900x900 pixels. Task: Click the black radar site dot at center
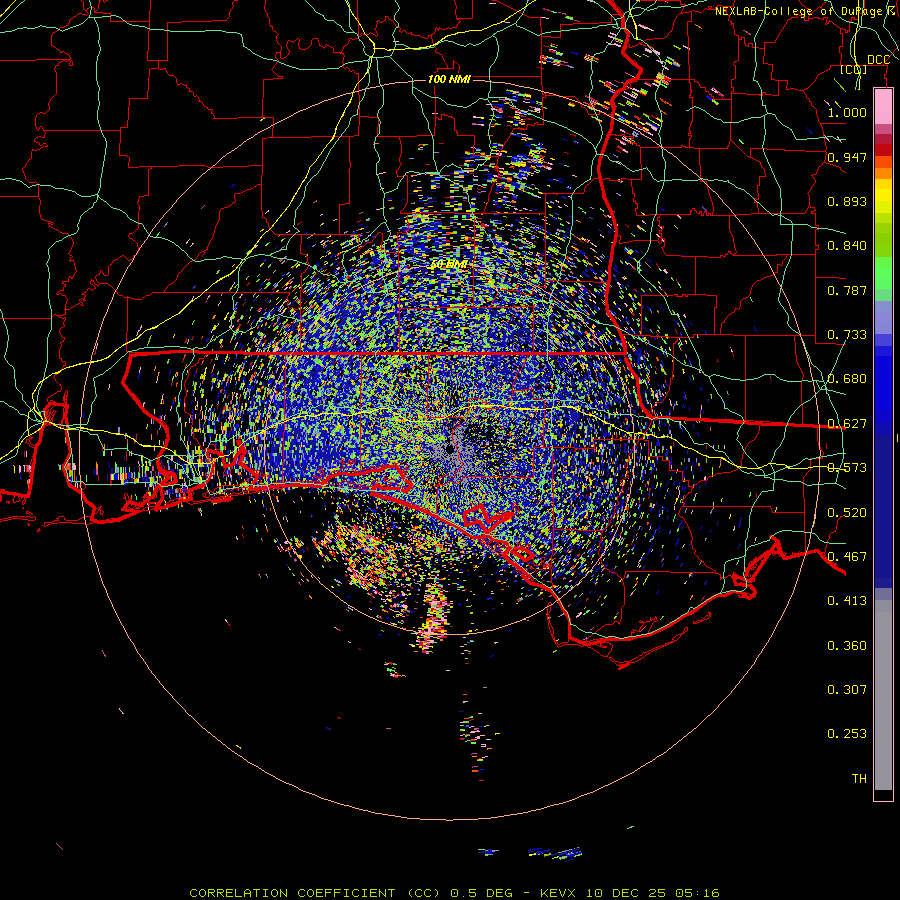(450, 448)
